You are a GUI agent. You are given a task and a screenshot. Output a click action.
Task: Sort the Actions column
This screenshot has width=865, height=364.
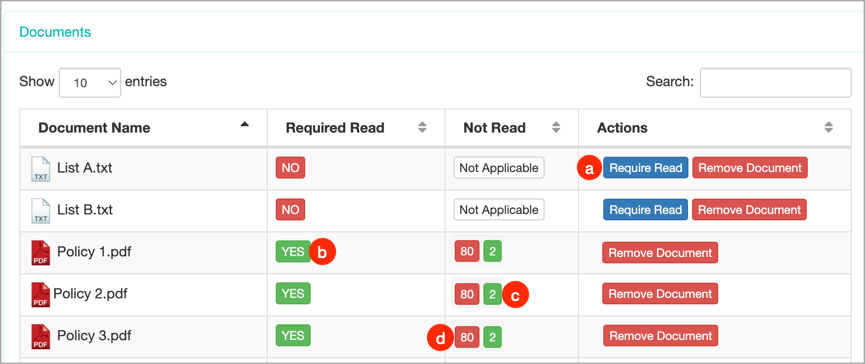click(828, 128)
